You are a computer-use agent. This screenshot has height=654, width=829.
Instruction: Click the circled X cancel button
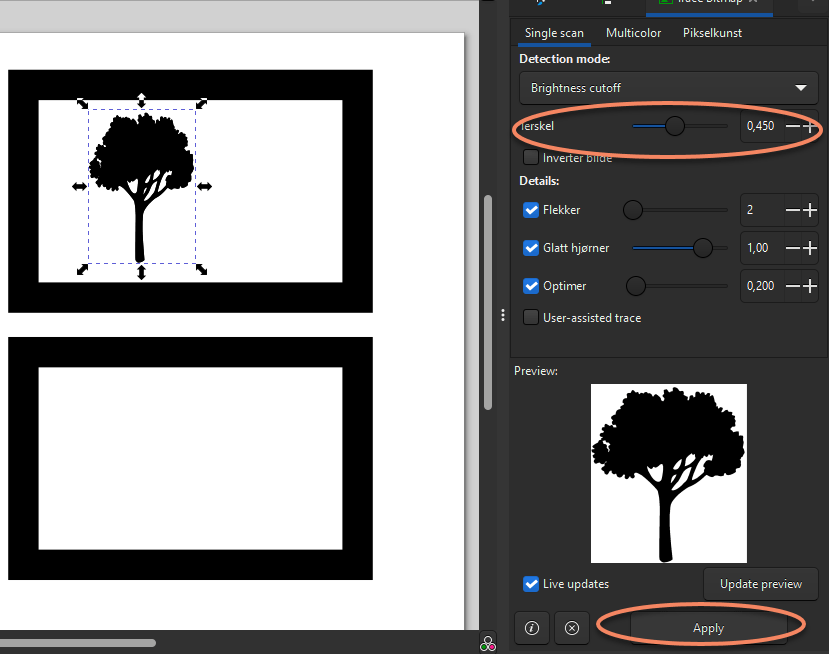coord(571,628)
